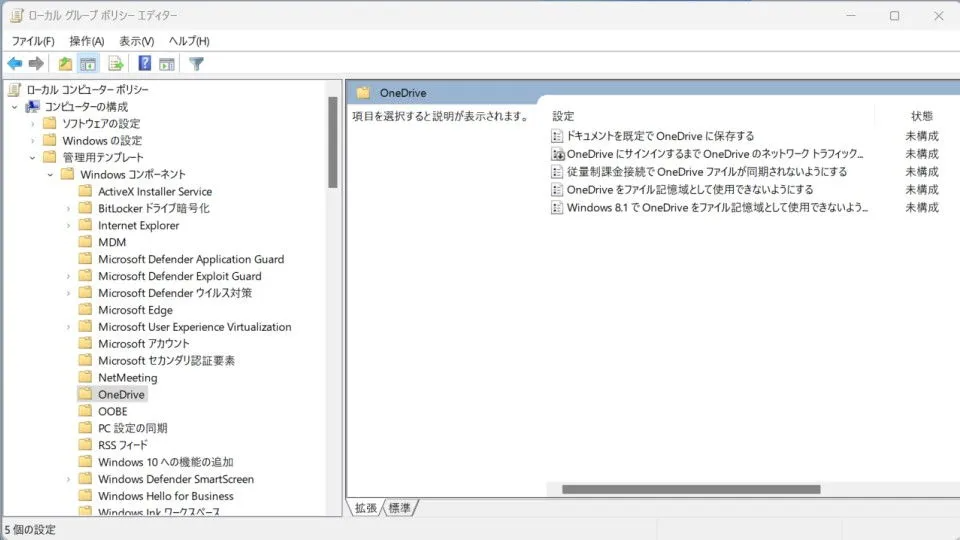
Task: Select Microsoft Defender ウイルス対策 item
Action: coord(175,293)
